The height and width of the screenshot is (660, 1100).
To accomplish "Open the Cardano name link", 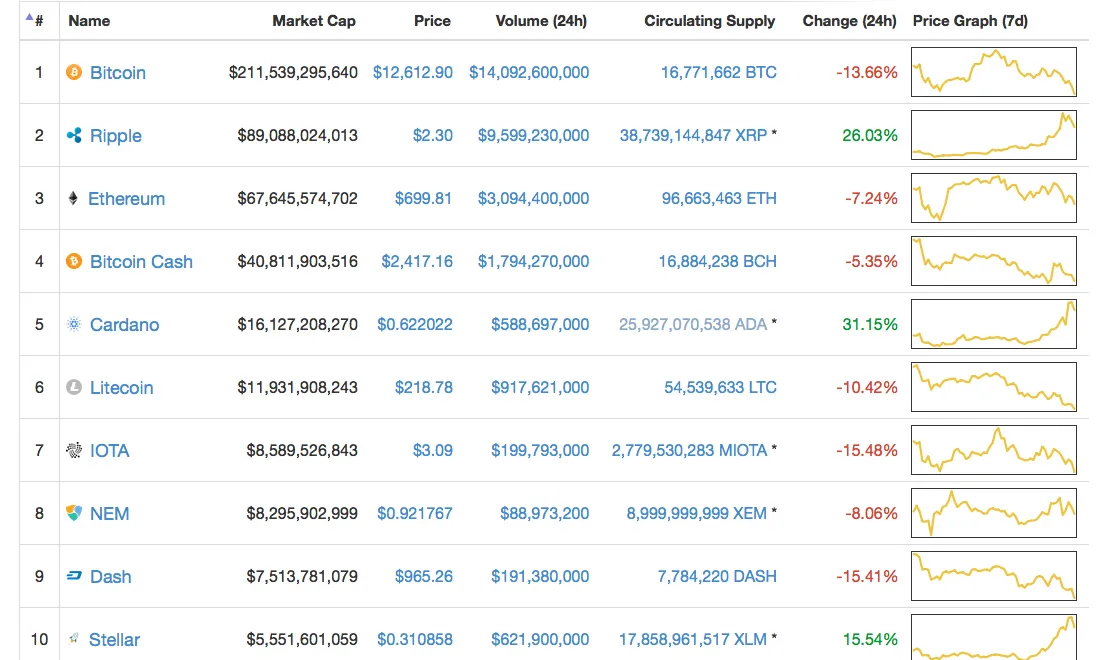I will 124,325.
